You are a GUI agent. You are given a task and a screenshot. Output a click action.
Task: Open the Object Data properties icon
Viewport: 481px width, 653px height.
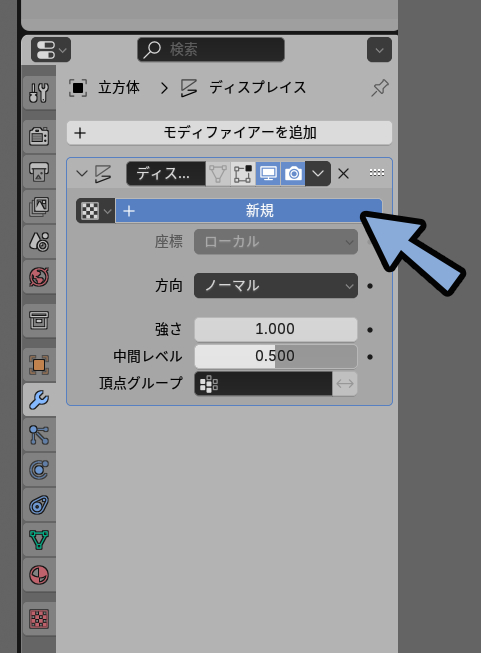pos(39,540)
